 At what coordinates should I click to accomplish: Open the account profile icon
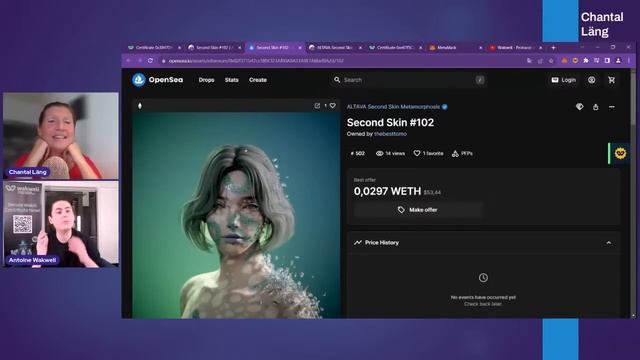(591, 80)
